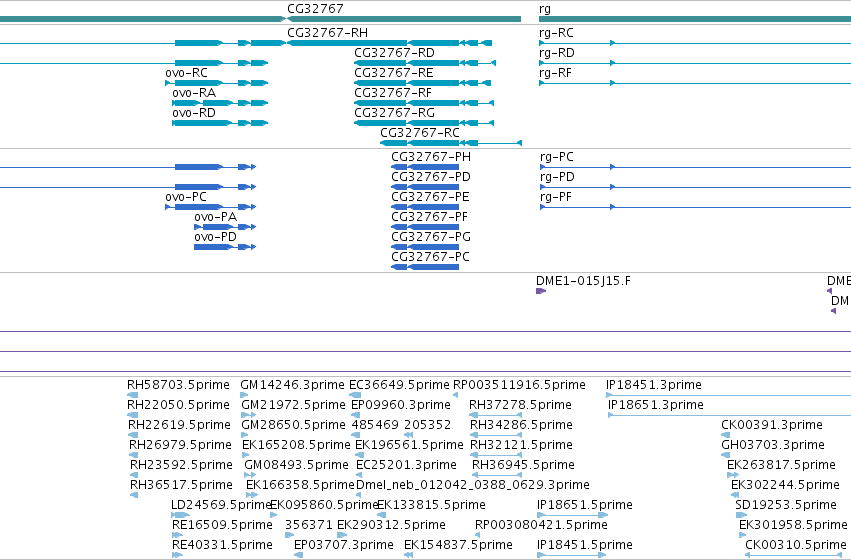Open EST CK00391.3prime
The height and width of the screenshot is (560, 851).
tap(772, 425)
